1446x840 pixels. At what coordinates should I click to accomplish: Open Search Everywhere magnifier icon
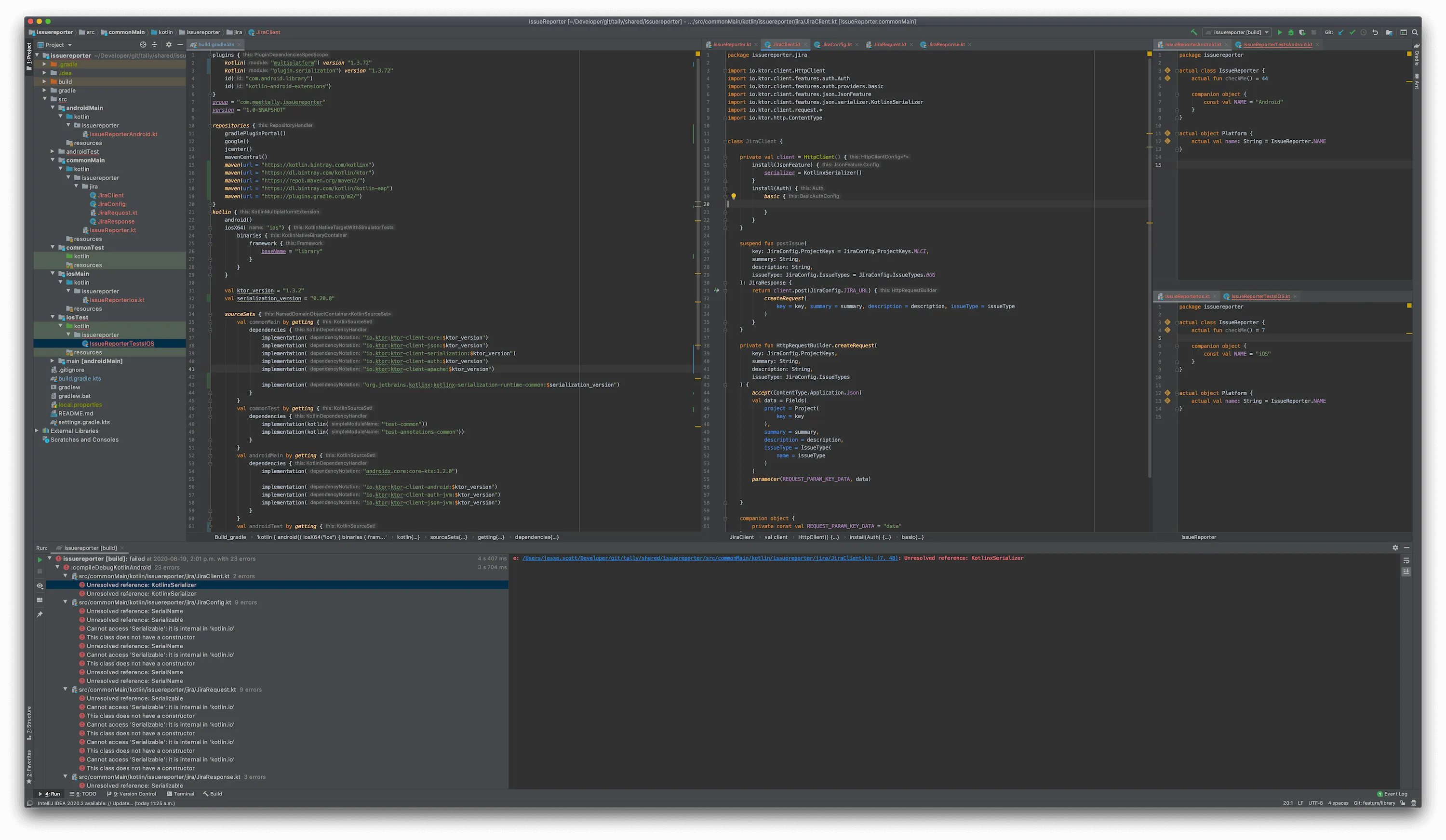click(1415, 33)
